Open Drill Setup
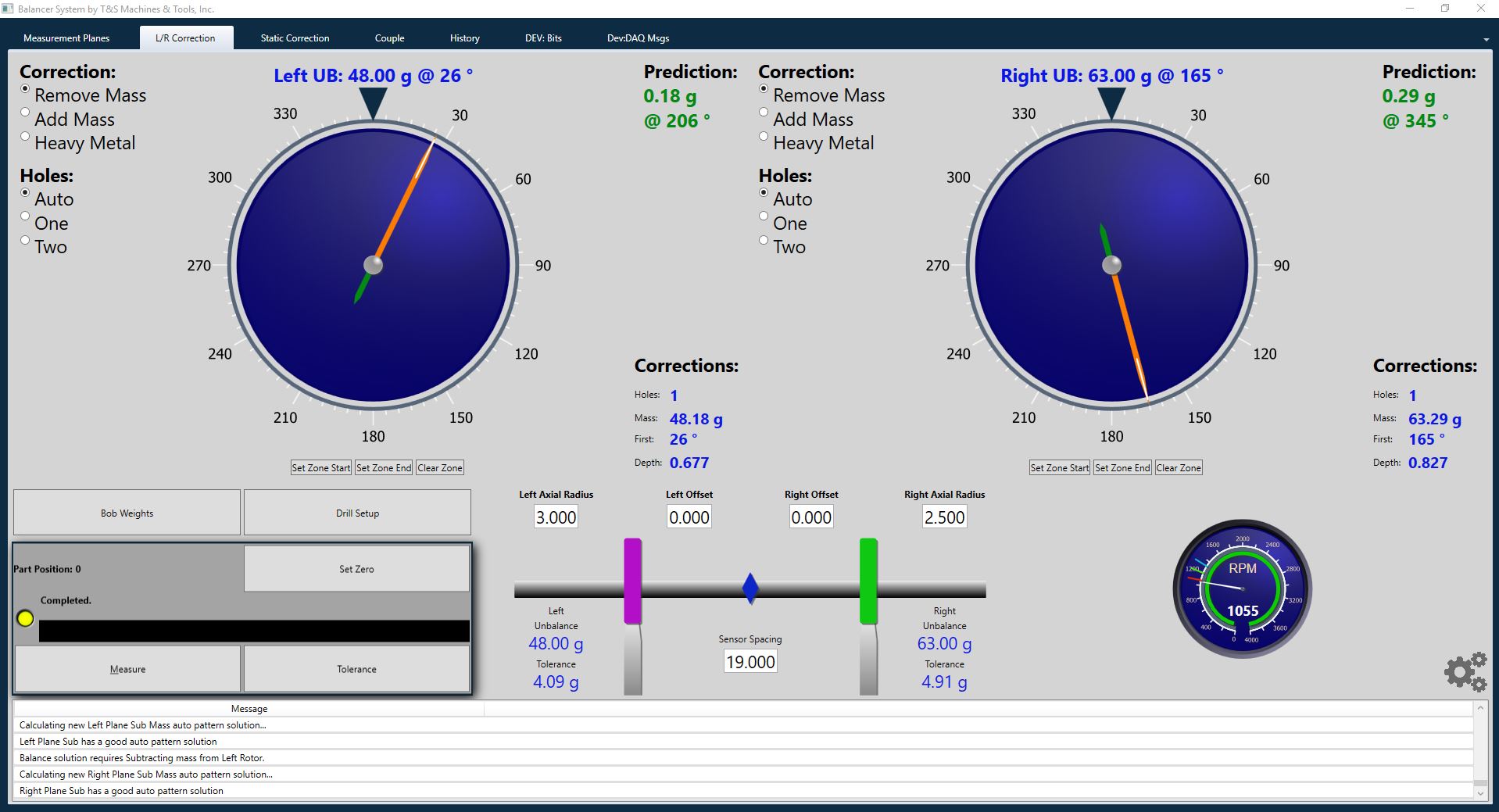The image size is (1499, 812). pyautogui.click(x=357, y=513)
